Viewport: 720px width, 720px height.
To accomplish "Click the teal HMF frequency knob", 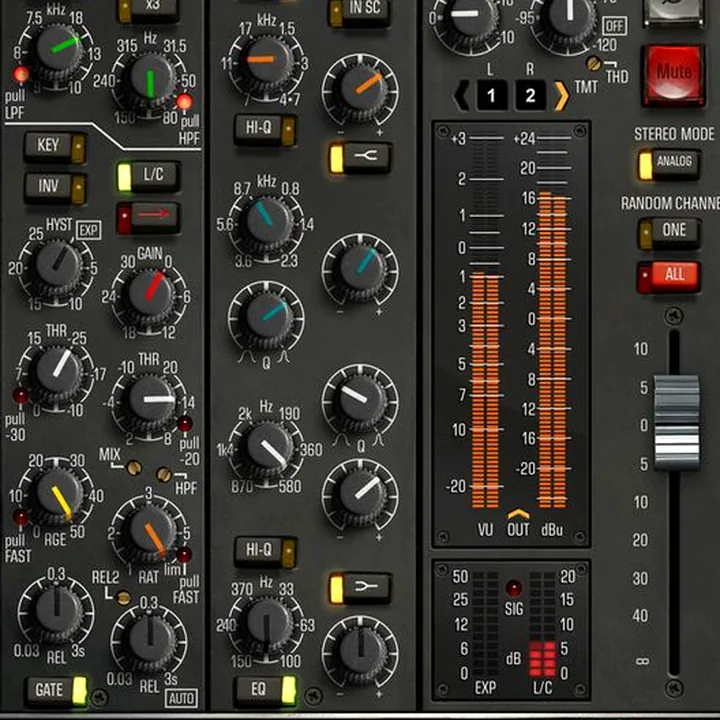I will tap(269, 222).
